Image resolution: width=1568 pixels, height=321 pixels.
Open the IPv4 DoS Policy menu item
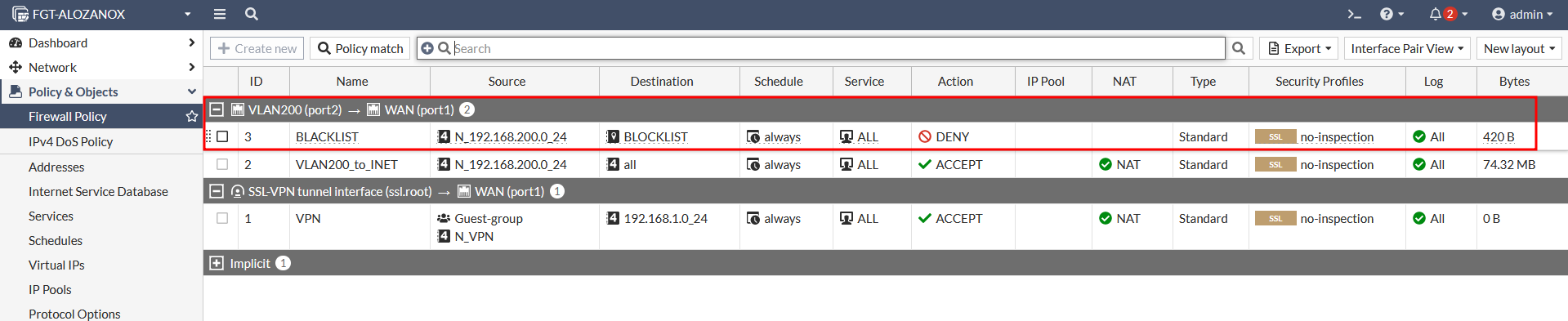tap(70, 141)
